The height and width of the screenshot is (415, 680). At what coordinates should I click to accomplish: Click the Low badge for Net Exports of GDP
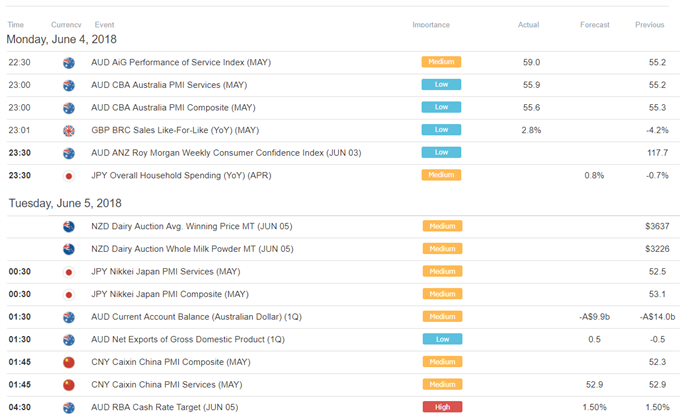(x=442, y=339)
